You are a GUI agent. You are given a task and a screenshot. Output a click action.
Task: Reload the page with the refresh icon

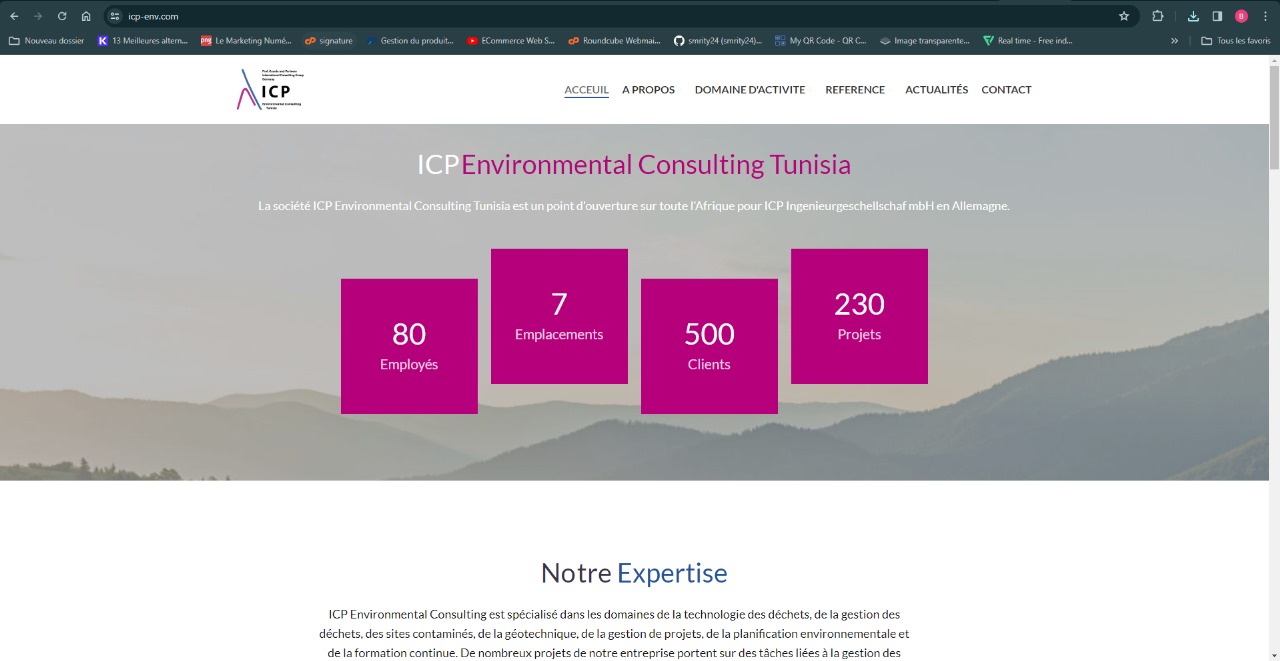62,16
